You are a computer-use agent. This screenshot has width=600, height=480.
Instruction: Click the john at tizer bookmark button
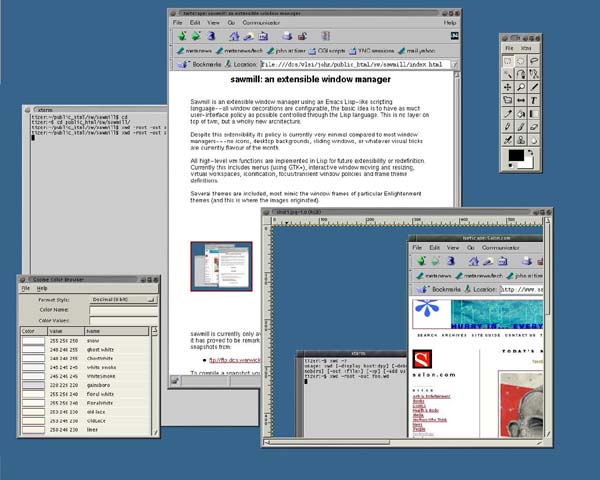[x=286, y=51]
